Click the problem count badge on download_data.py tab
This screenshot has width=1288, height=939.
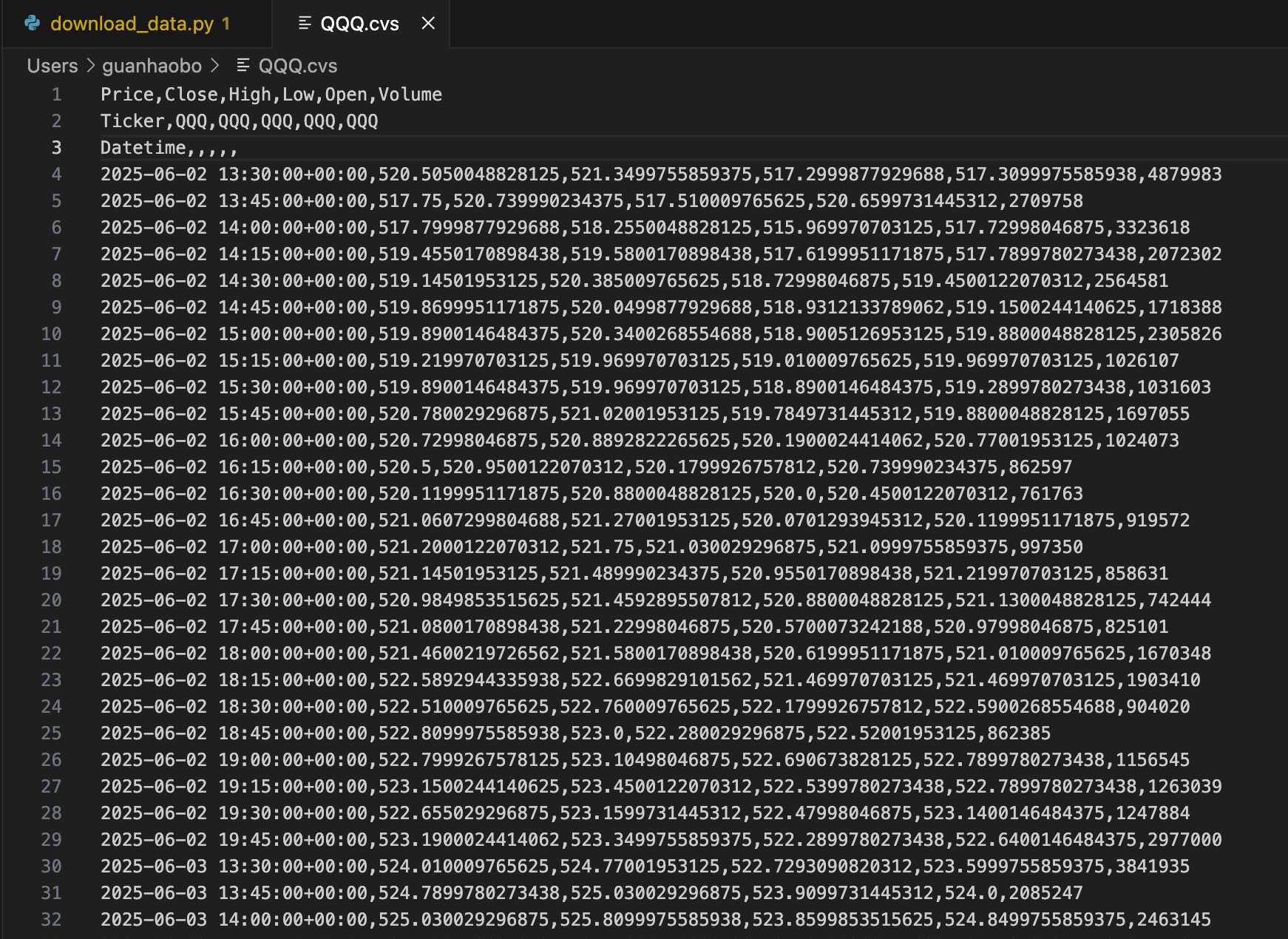coord(226,24)
